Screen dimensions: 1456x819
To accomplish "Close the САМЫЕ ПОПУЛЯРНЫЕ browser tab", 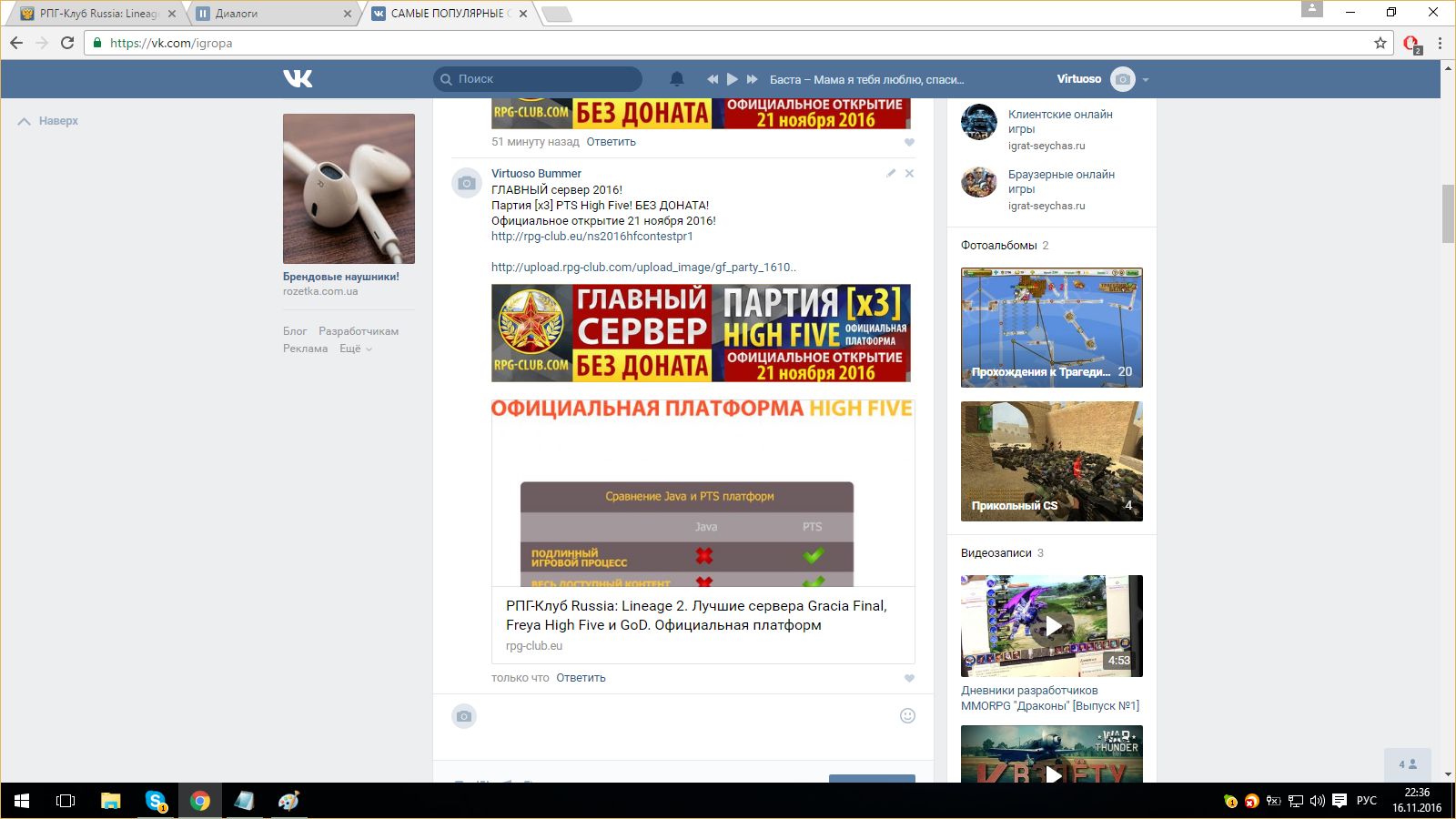I will point(523,14).
